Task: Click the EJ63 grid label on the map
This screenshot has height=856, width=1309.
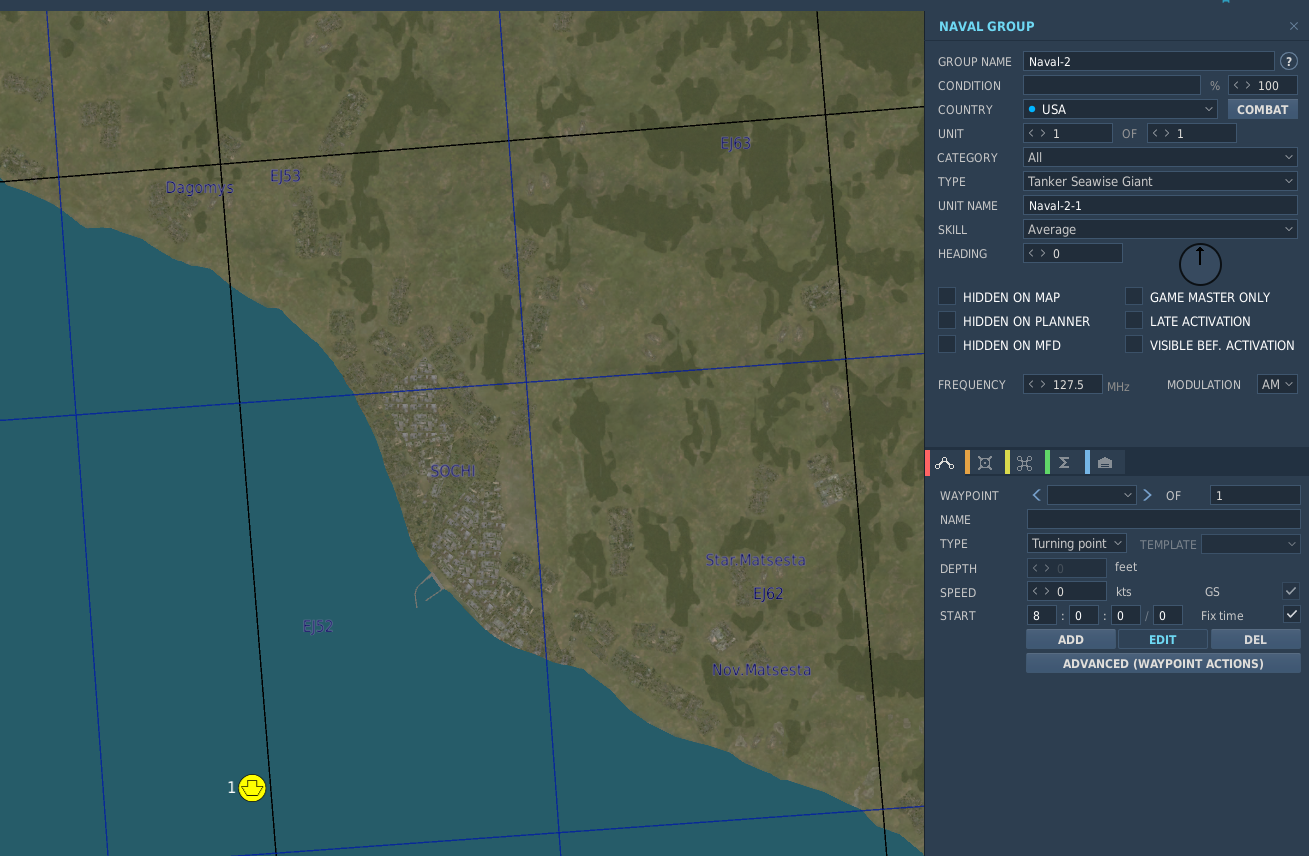Action: pos(736,143)
